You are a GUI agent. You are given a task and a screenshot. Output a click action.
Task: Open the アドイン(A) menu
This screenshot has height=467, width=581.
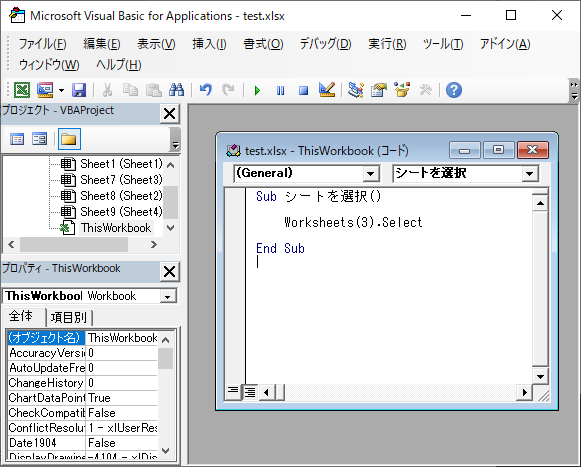pos(505,44)
